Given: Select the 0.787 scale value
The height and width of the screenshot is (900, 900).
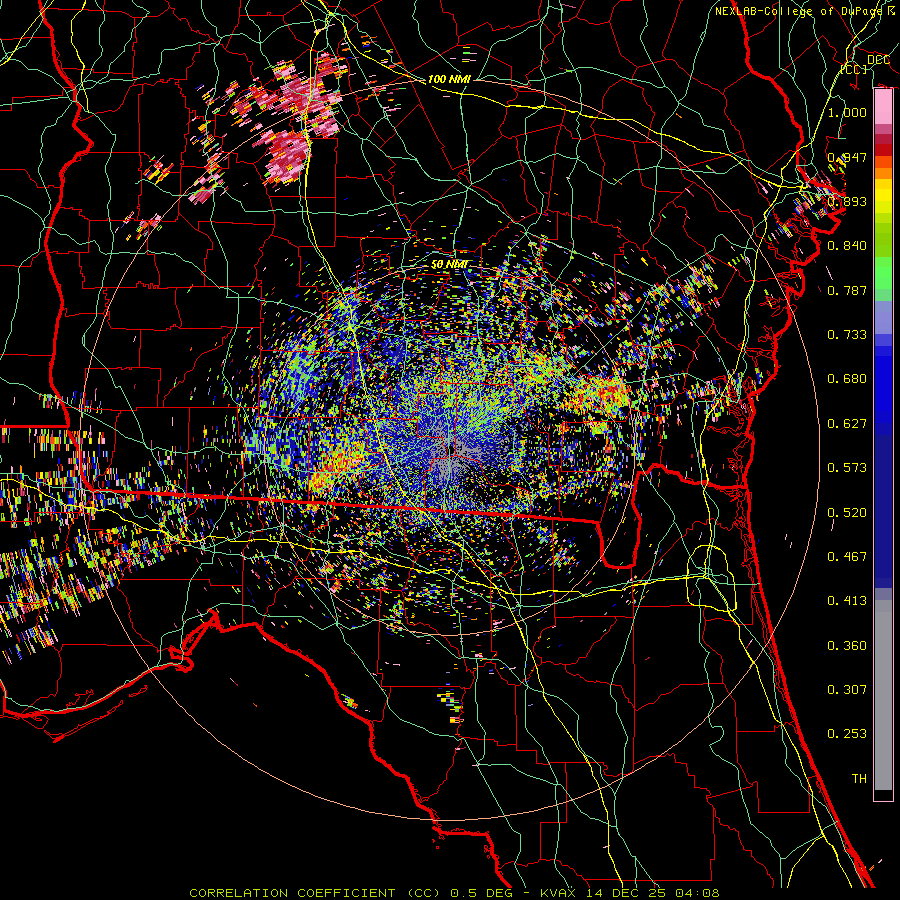Looking at the screenshot, I should click(847, 290).
